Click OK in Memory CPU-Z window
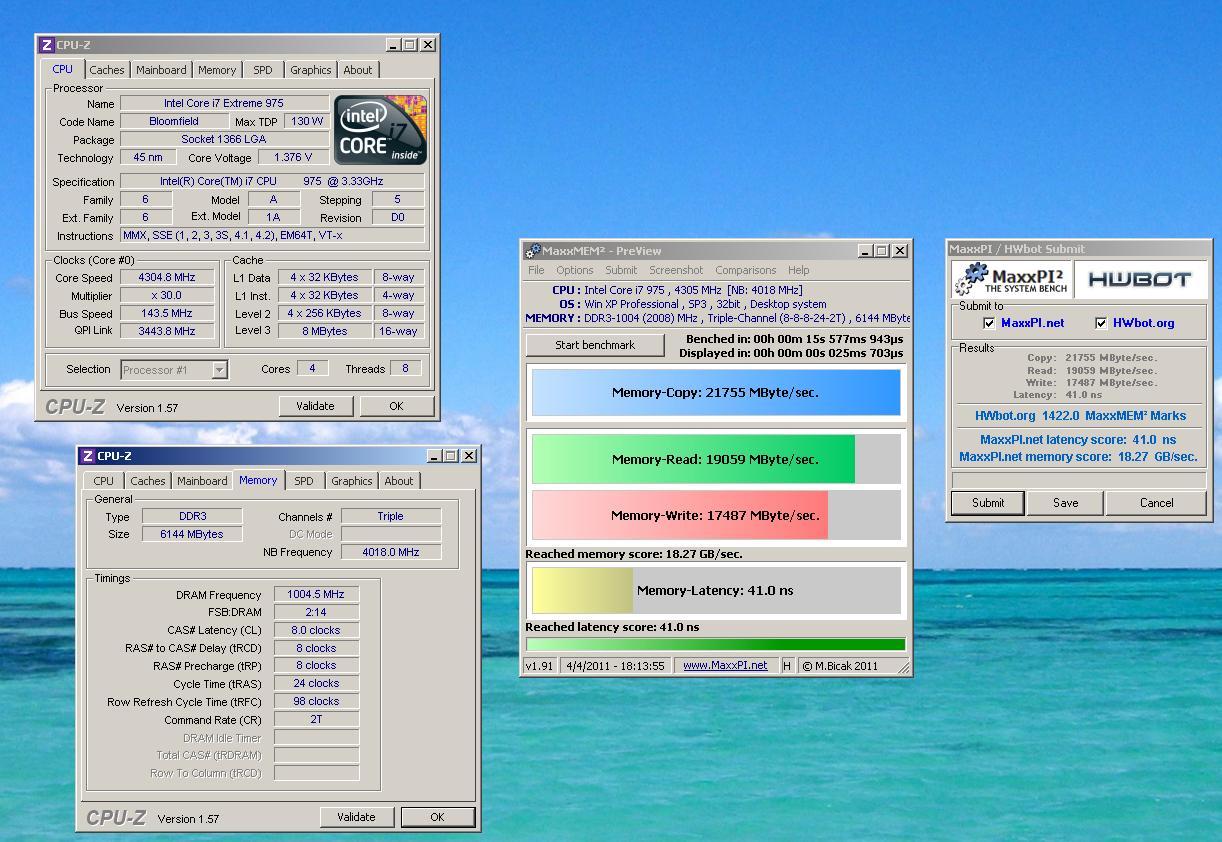The width and height of the screenshot is (1222, 842). [437, 817]
